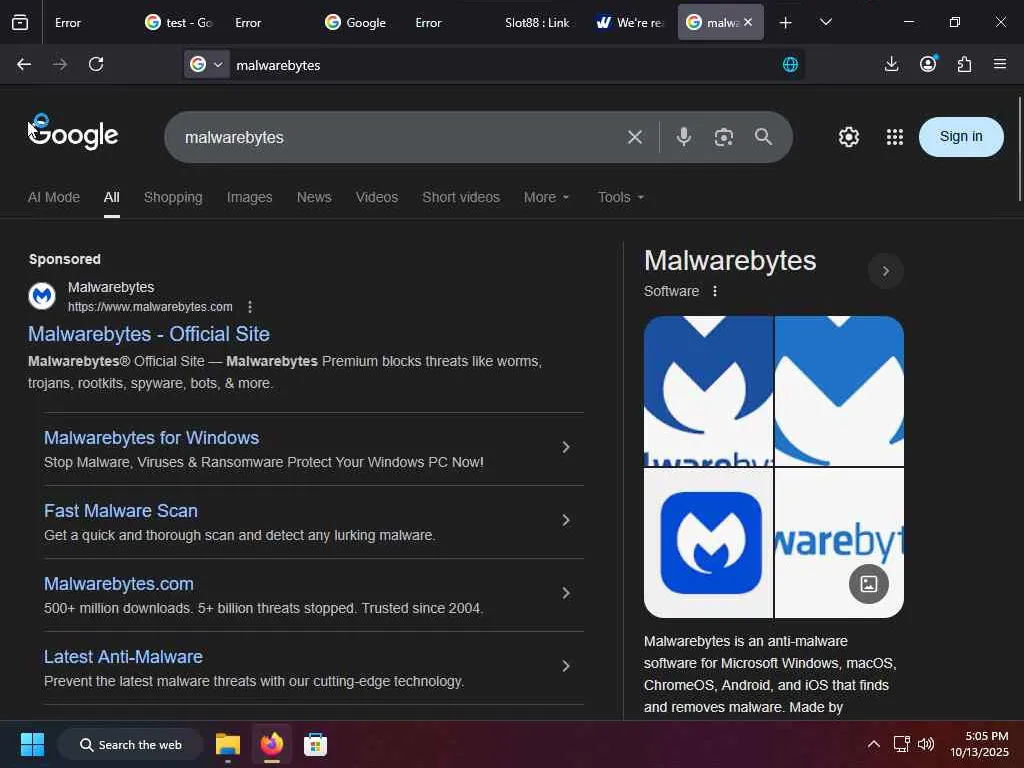Image resolution: width=1024 pixels, height=768 pixels.
Task: Click the more images button on panel
Action: 869,584
